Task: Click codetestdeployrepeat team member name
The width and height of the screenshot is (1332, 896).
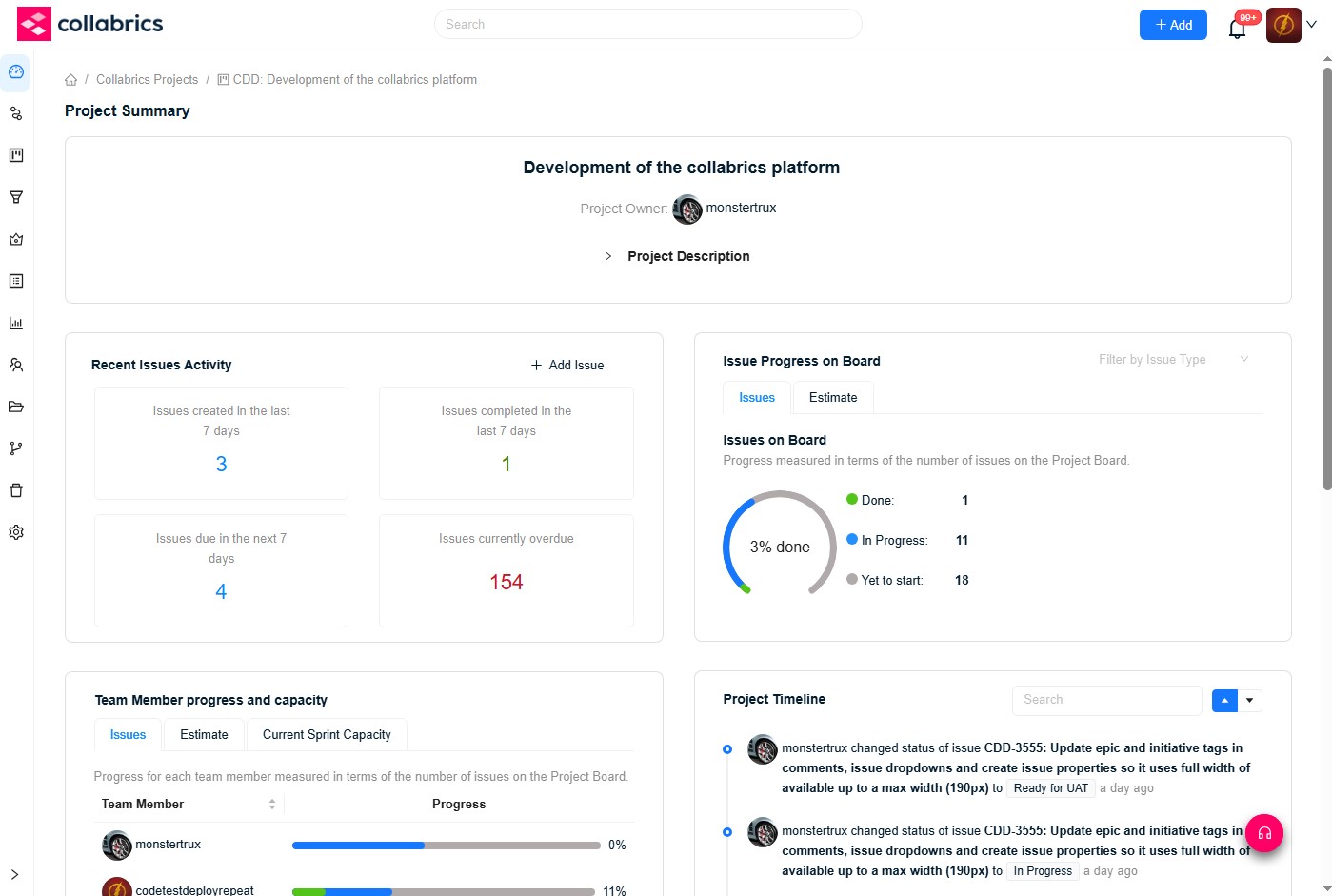Action: tap(194, 890)
